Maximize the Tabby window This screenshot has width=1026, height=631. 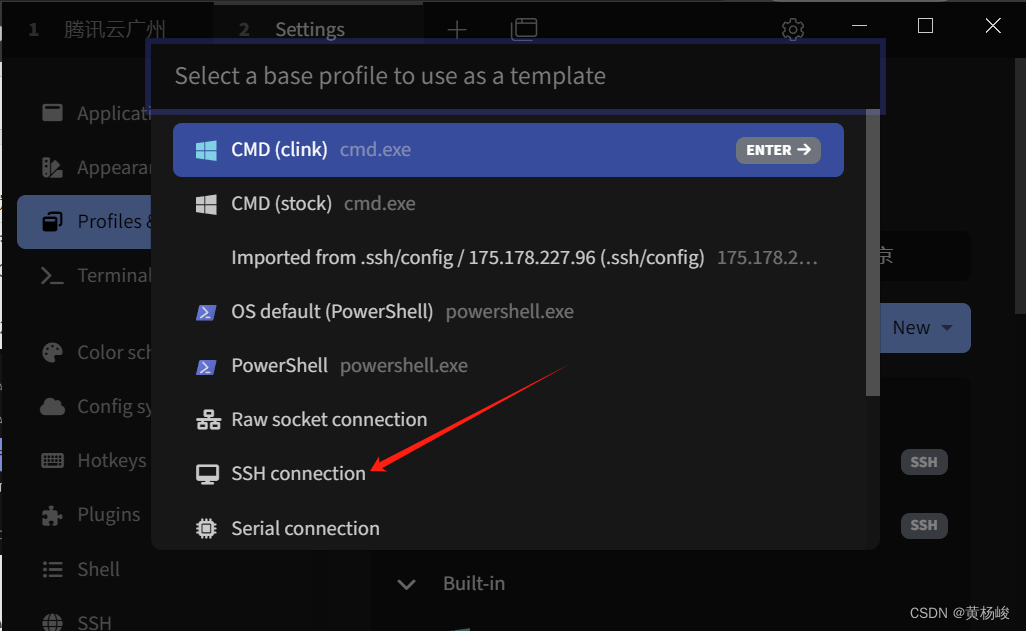925,26
